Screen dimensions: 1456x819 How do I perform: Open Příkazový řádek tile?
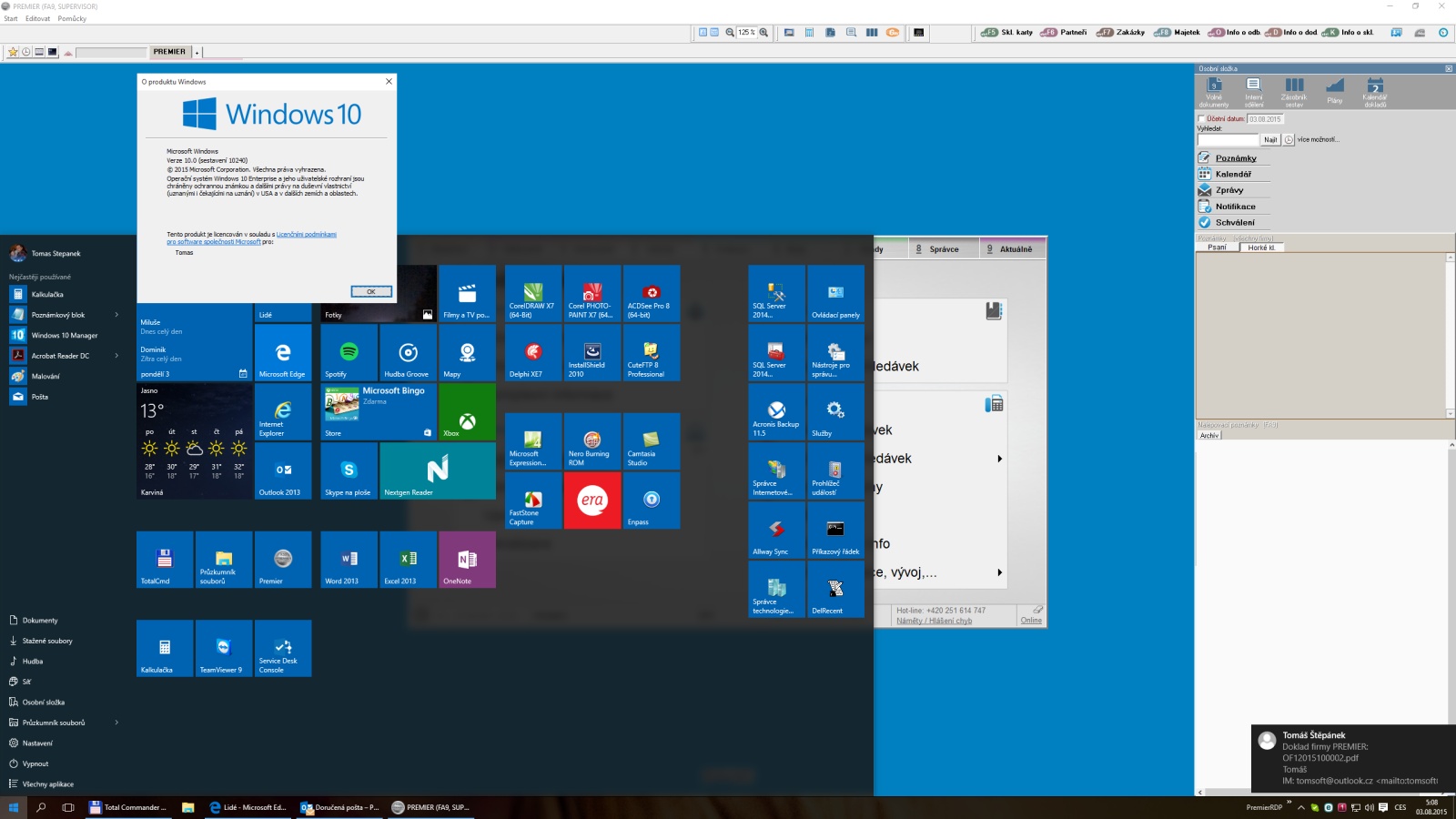pyautogui.click(x=836, y=530)
